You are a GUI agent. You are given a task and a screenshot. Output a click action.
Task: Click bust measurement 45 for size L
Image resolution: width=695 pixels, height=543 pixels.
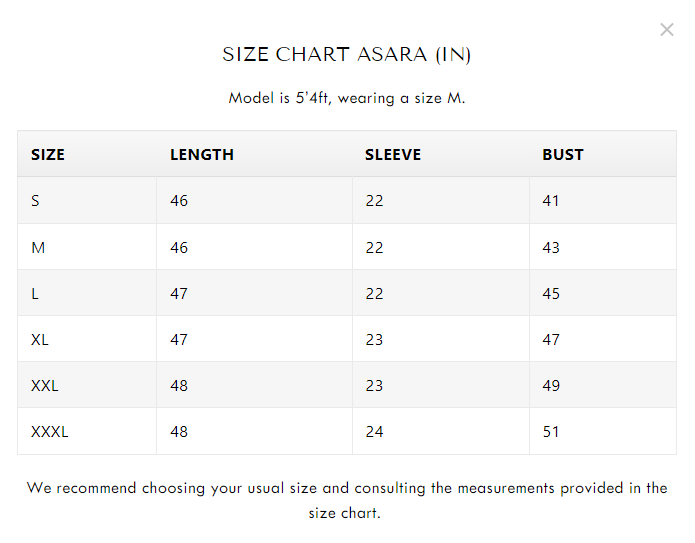click(551, 294)
